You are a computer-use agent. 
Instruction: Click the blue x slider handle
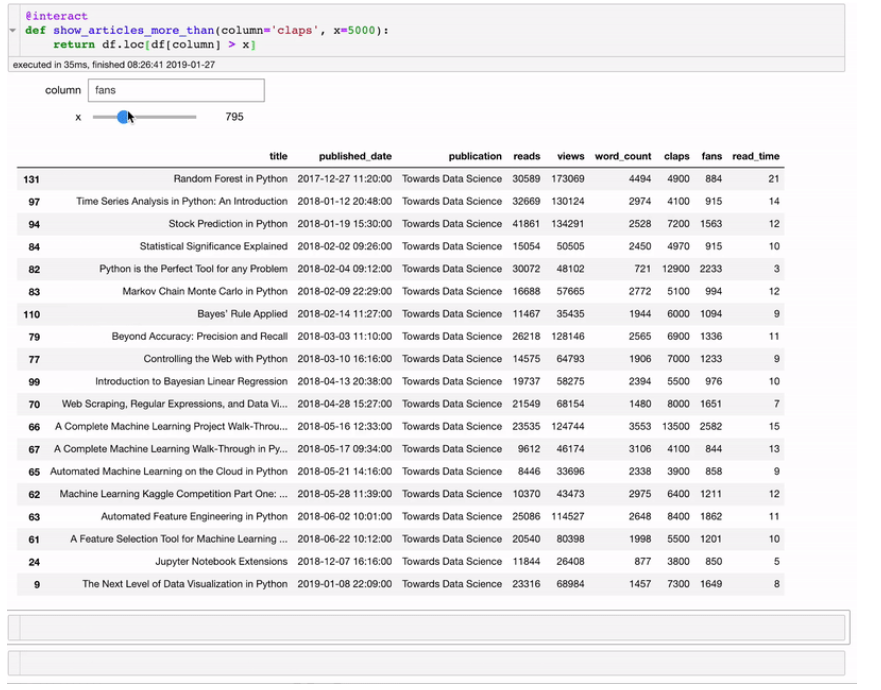123,117
